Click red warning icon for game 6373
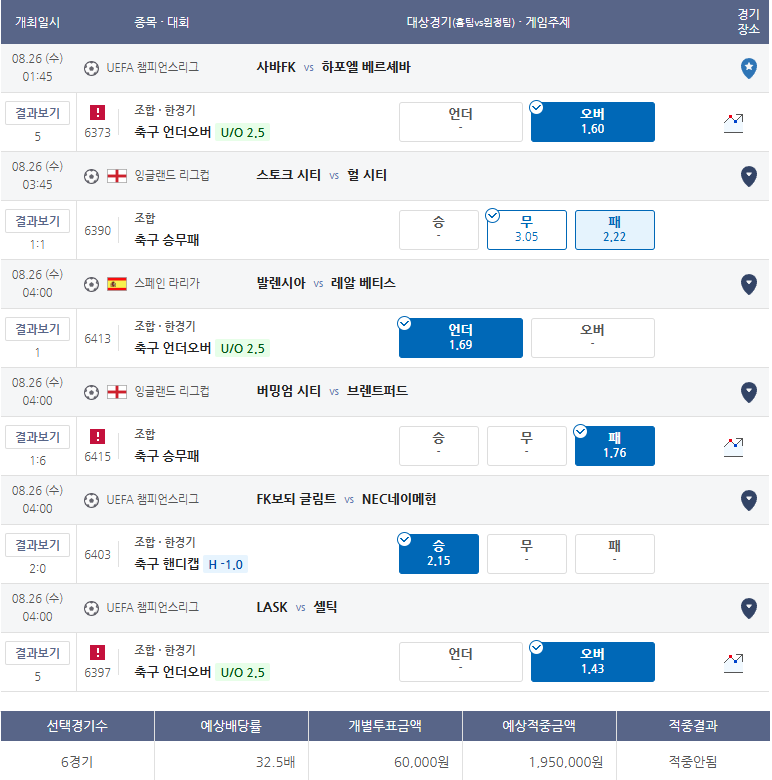The image size is (772, 780). click(x=97, y=112)
